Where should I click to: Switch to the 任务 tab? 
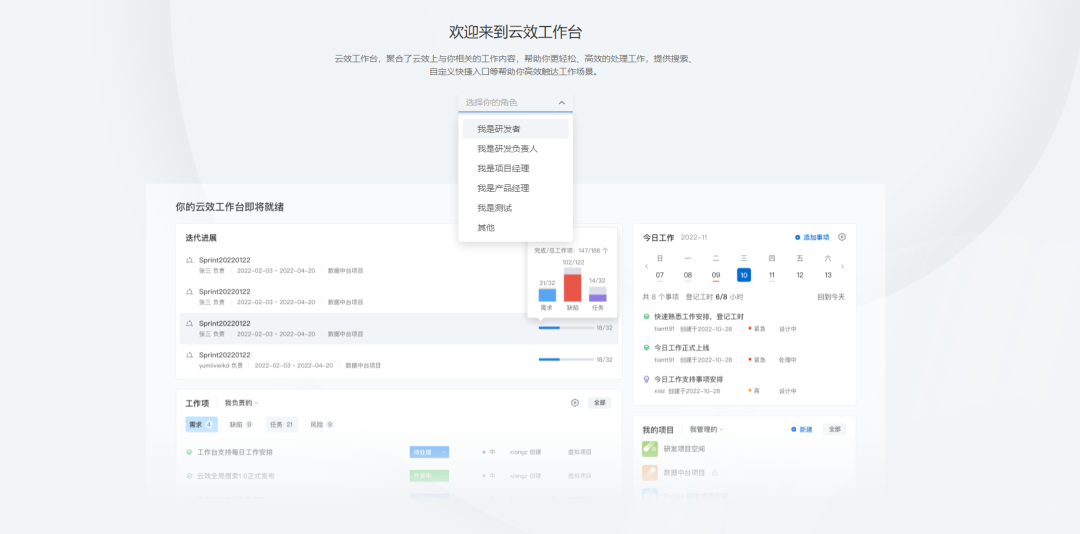[x=282, y=424]
